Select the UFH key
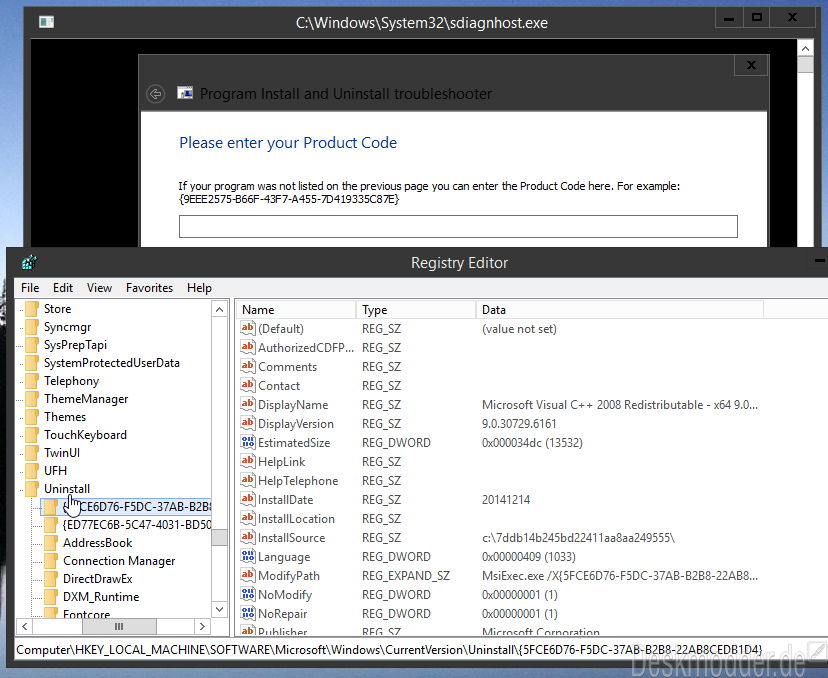The image size is (828, 678). (55, 470)
